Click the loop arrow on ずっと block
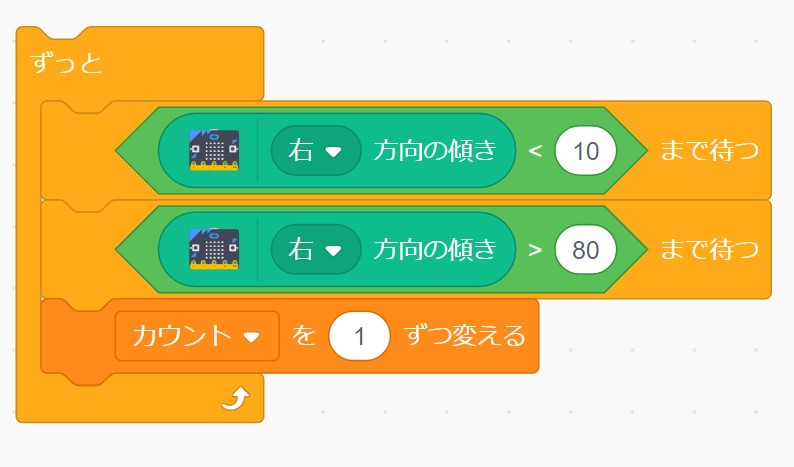Image resolution: width=794 pixels, height=467 pixels. click(233, 400)
